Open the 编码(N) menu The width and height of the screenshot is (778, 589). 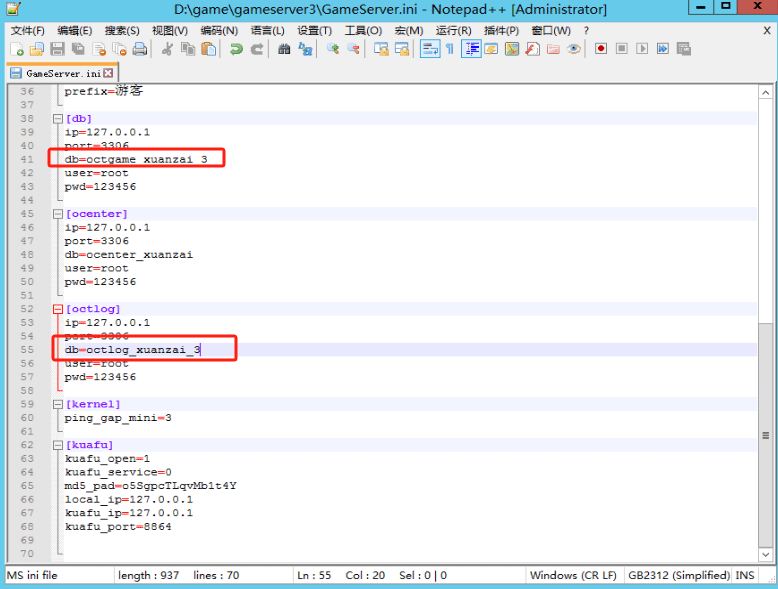pos(219,31)
